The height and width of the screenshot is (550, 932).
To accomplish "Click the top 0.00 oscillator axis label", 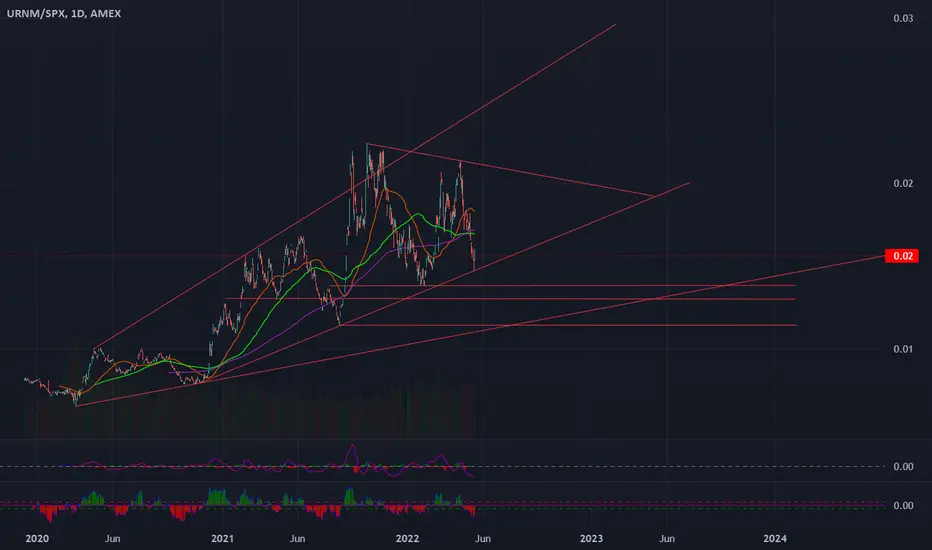I will pos(903,467).
